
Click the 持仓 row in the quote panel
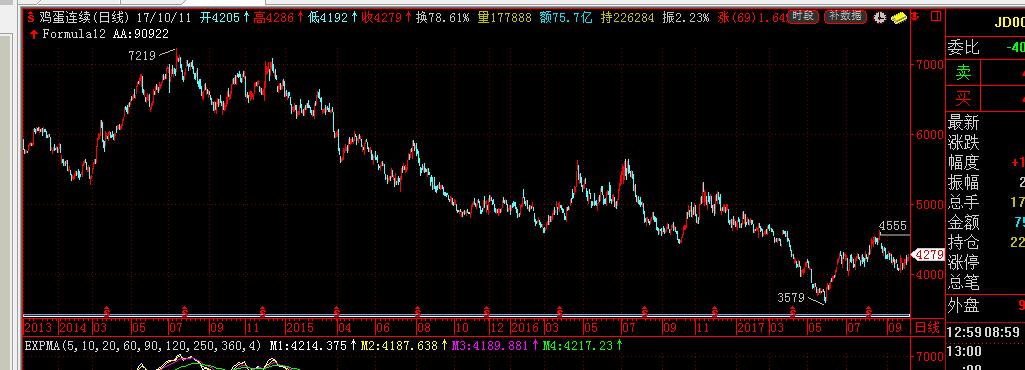pyautogui.click(x=986, y=243)
